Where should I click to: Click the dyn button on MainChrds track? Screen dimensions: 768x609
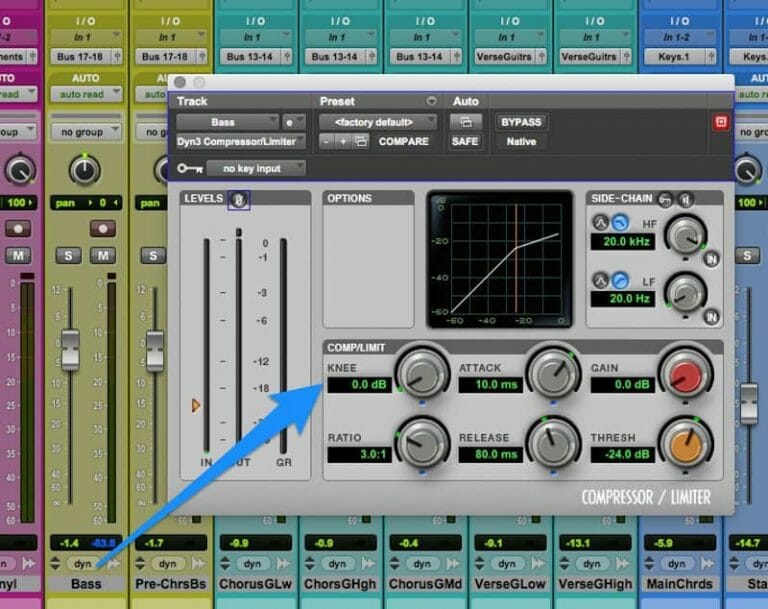(x=676, y=564)
